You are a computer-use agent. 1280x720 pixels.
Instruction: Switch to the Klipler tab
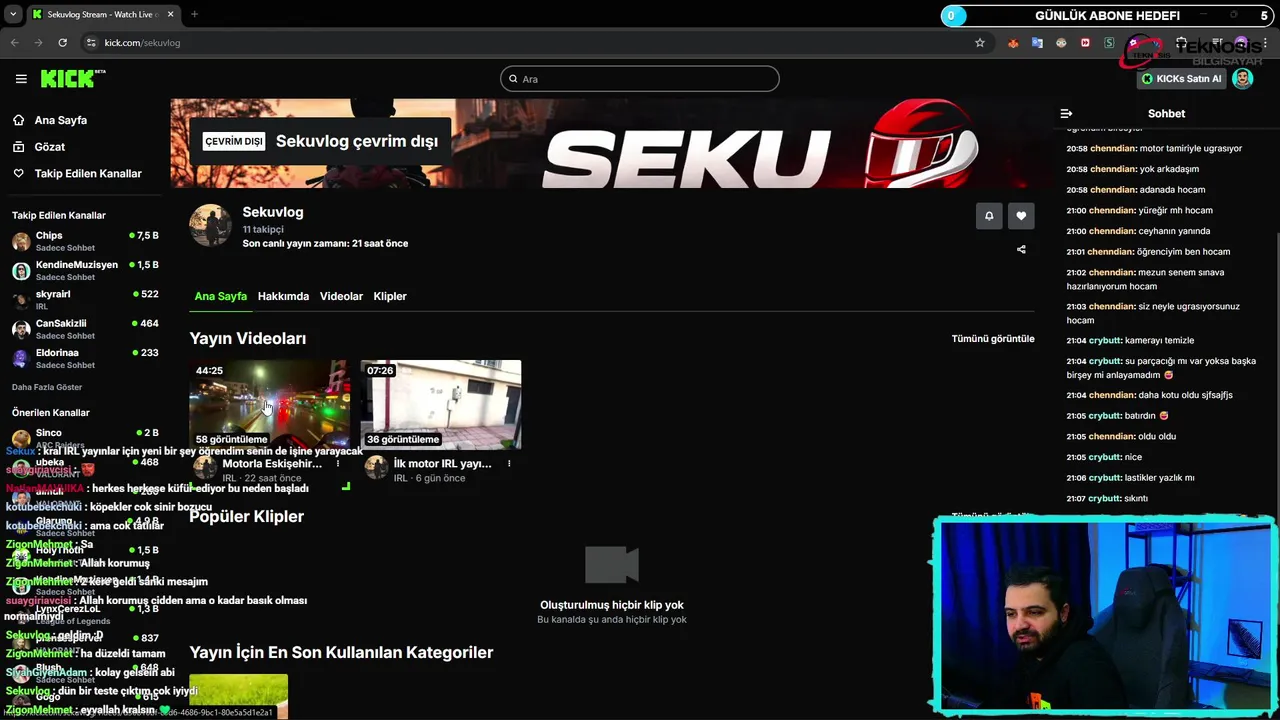pyautogui.click(x=390, y=296)
